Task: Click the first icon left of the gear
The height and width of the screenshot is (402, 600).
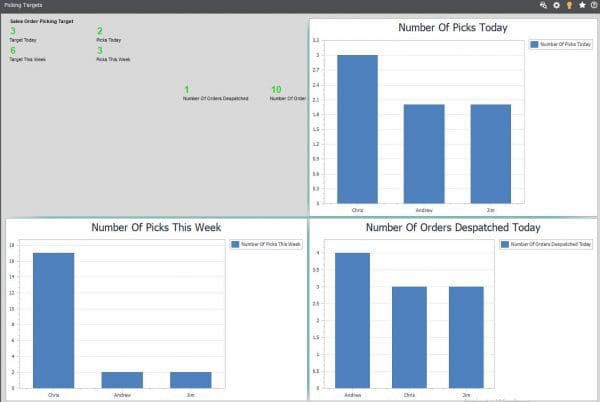Action: pyautogui.click(x=543, y=5)
